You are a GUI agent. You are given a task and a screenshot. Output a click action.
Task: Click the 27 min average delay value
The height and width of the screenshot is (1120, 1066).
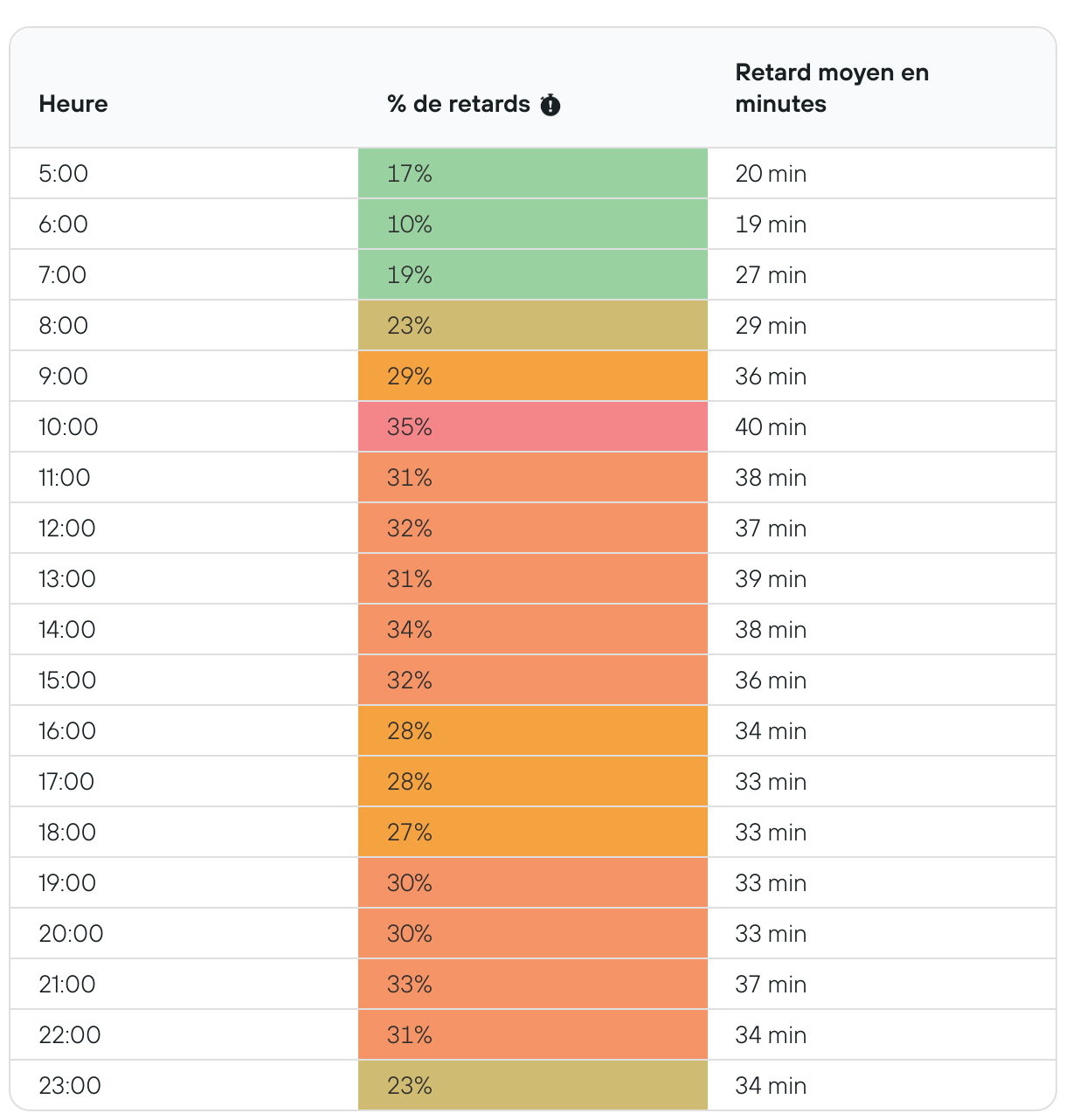coord(771,275)
